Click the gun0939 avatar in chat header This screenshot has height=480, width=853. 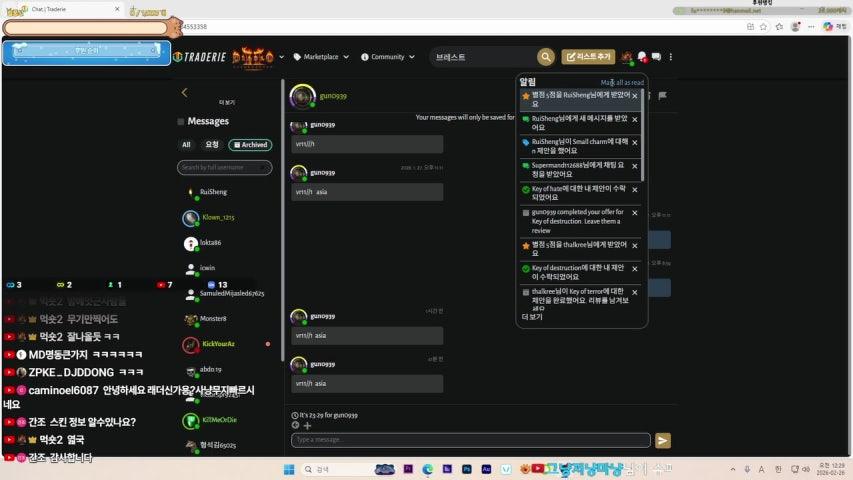(x=302, y=96)
